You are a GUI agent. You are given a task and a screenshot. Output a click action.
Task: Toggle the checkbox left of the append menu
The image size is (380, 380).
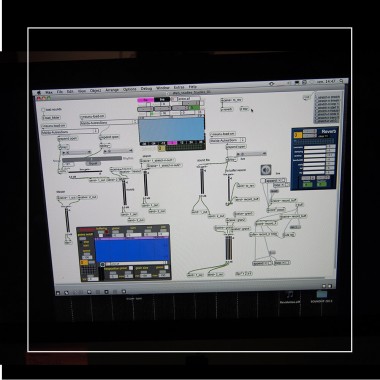coord(263,181)
